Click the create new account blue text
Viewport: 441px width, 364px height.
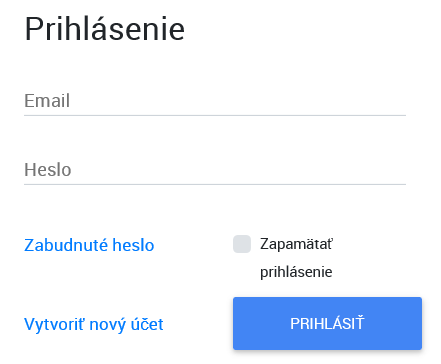(x=94, y=324)
